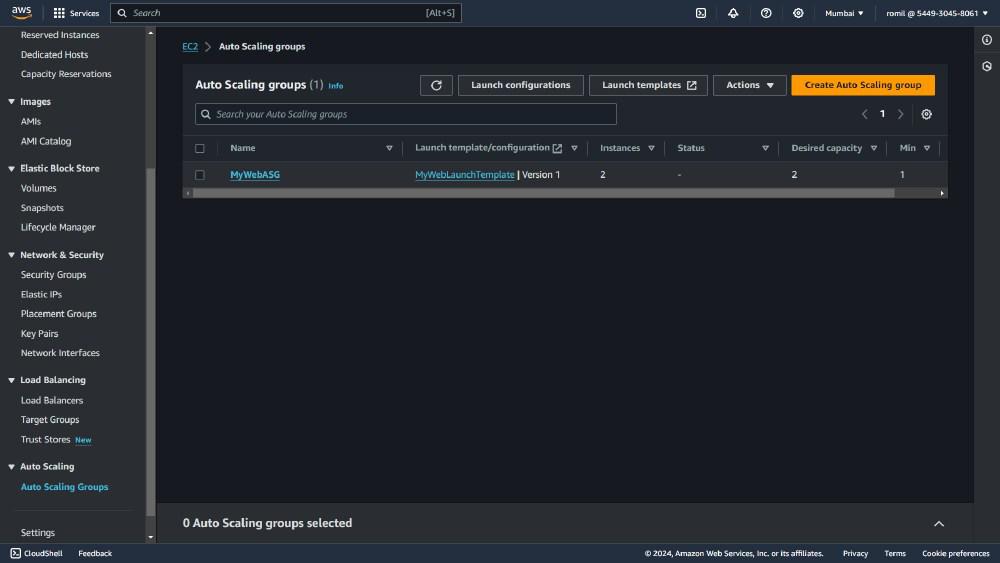Image resolution: width=1000 pixels, height=563 pixels.
Task: Collapse the Elastic Block Store section
Action: [x=11, y=168]
